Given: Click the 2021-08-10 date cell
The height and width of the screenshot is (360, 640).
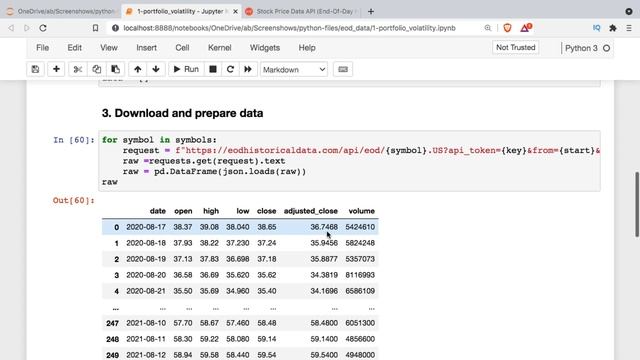Looking at the screenshot, I should 146,323.
